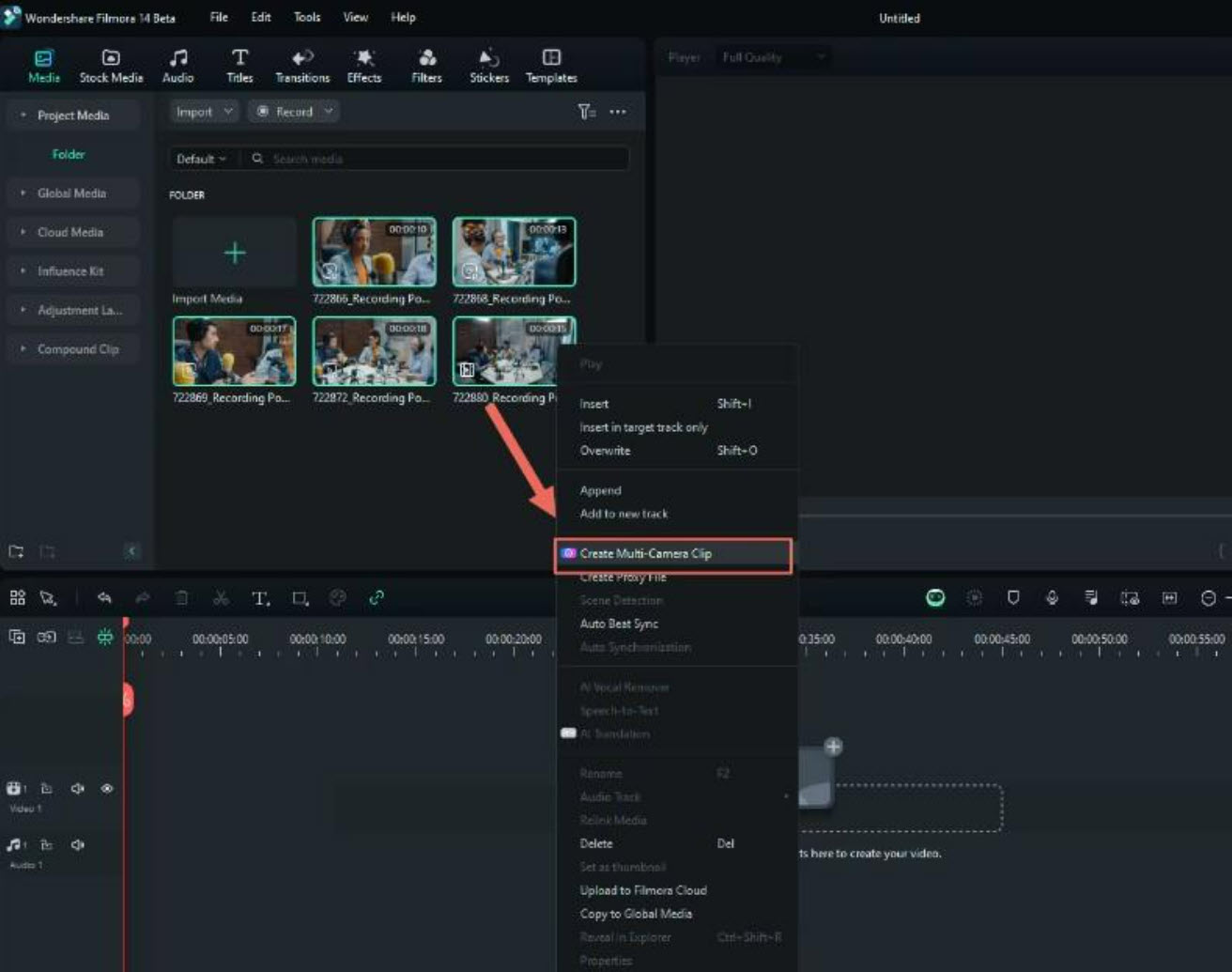Hide the Video 1 track with eye icon
The height and width of the screenshot is (972, 1232).
[x=107, y=789]
